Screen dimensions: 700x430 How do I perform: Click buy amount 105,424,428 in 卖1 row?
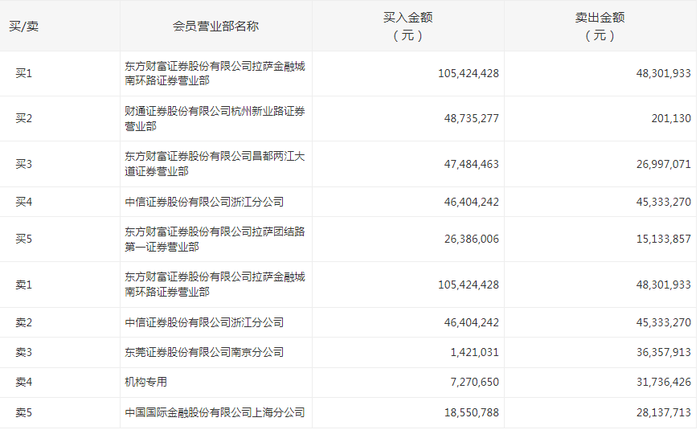pos(468,285)
